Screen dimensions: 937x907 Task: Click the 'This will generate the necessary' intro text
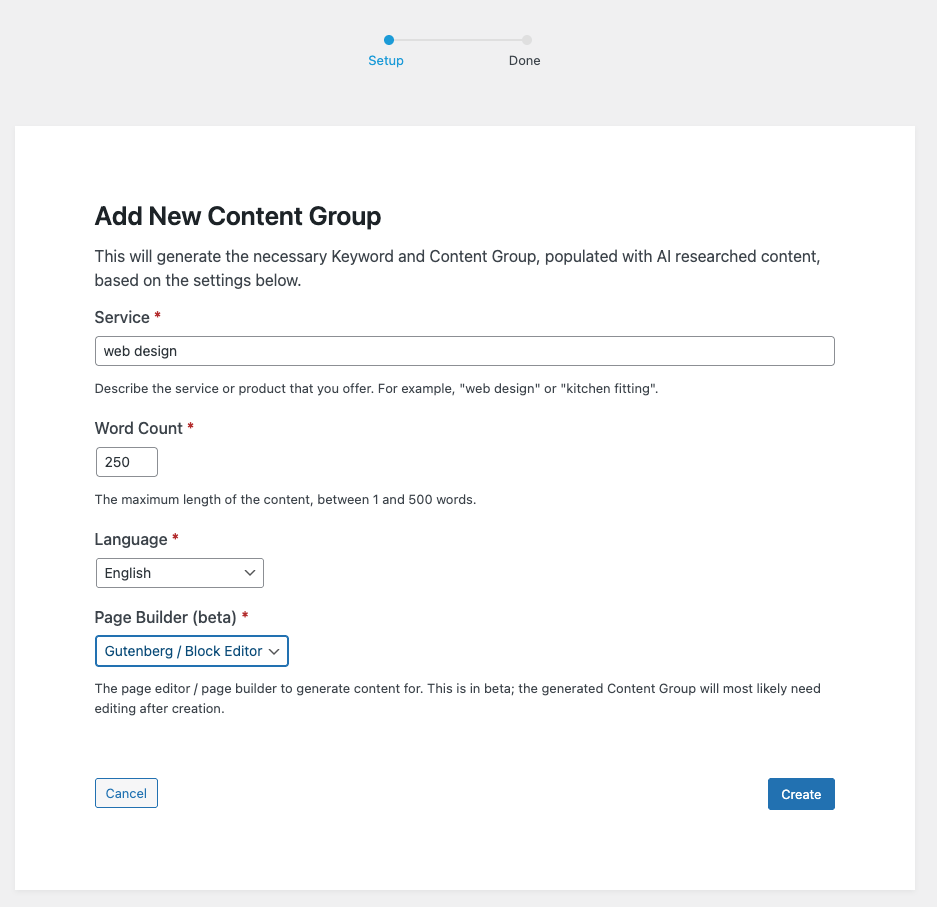coord(457,268)
